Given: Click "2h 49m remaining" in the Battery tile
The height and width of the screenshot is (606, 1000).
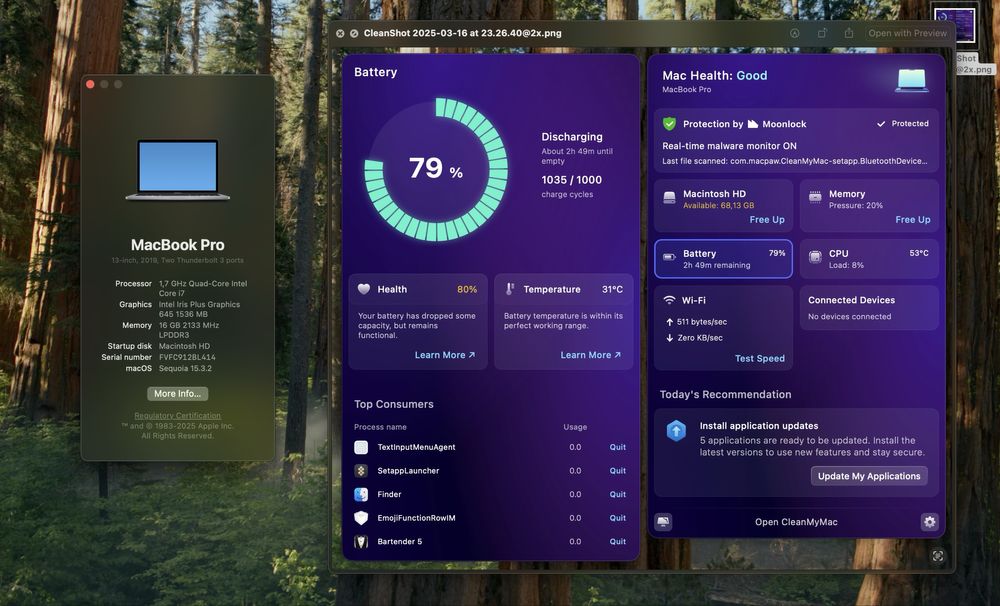Looking at the screenshot, I should 716,265.
